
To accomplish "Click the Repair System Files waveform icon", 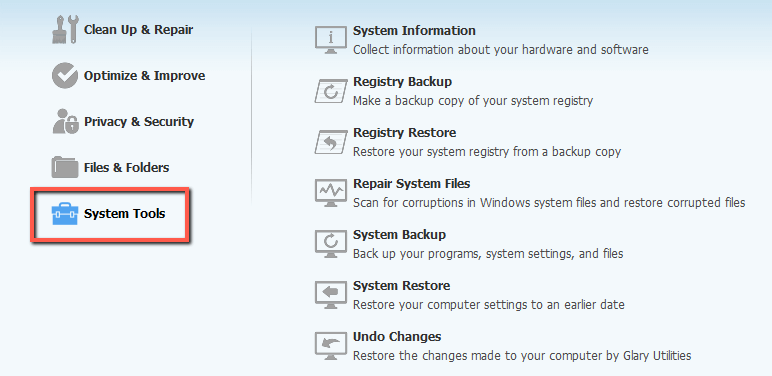I will 330,193.
